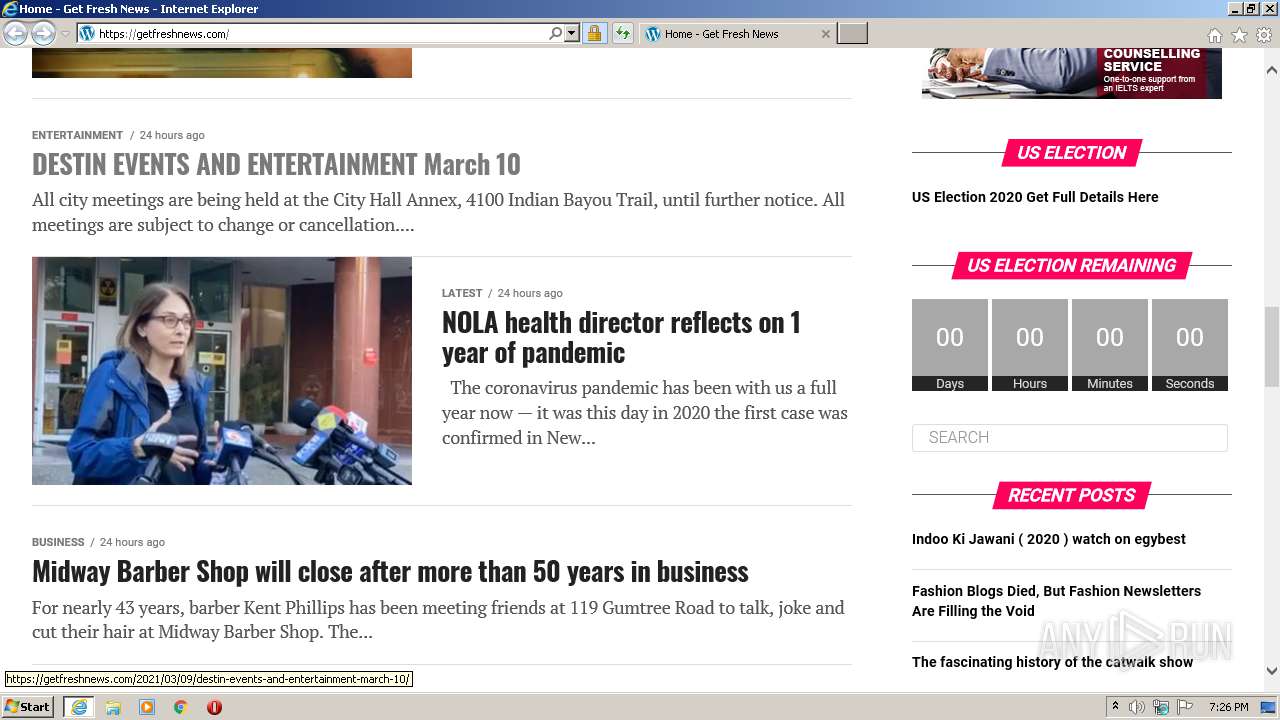Viewport: 1280px width, 720px height.
Task: Open Chrome from the taskbar
Action: (181, 707)
